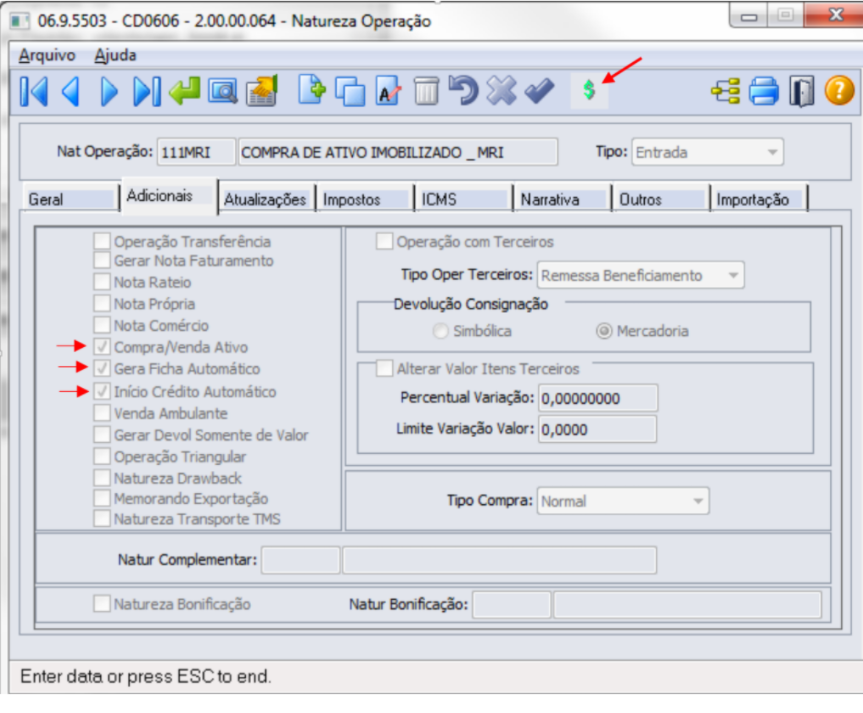Open the Impostos tab

pos(366,199)
